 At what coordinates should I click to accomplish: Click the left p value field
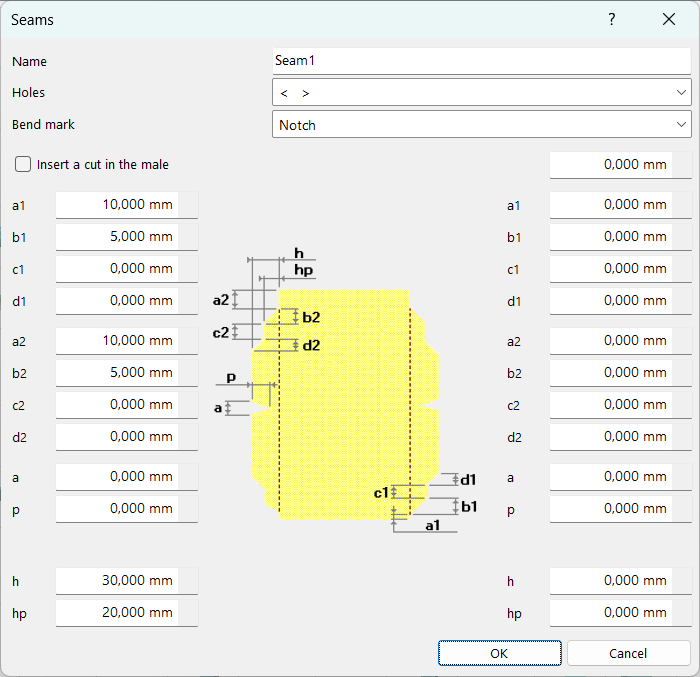[117, 509]
